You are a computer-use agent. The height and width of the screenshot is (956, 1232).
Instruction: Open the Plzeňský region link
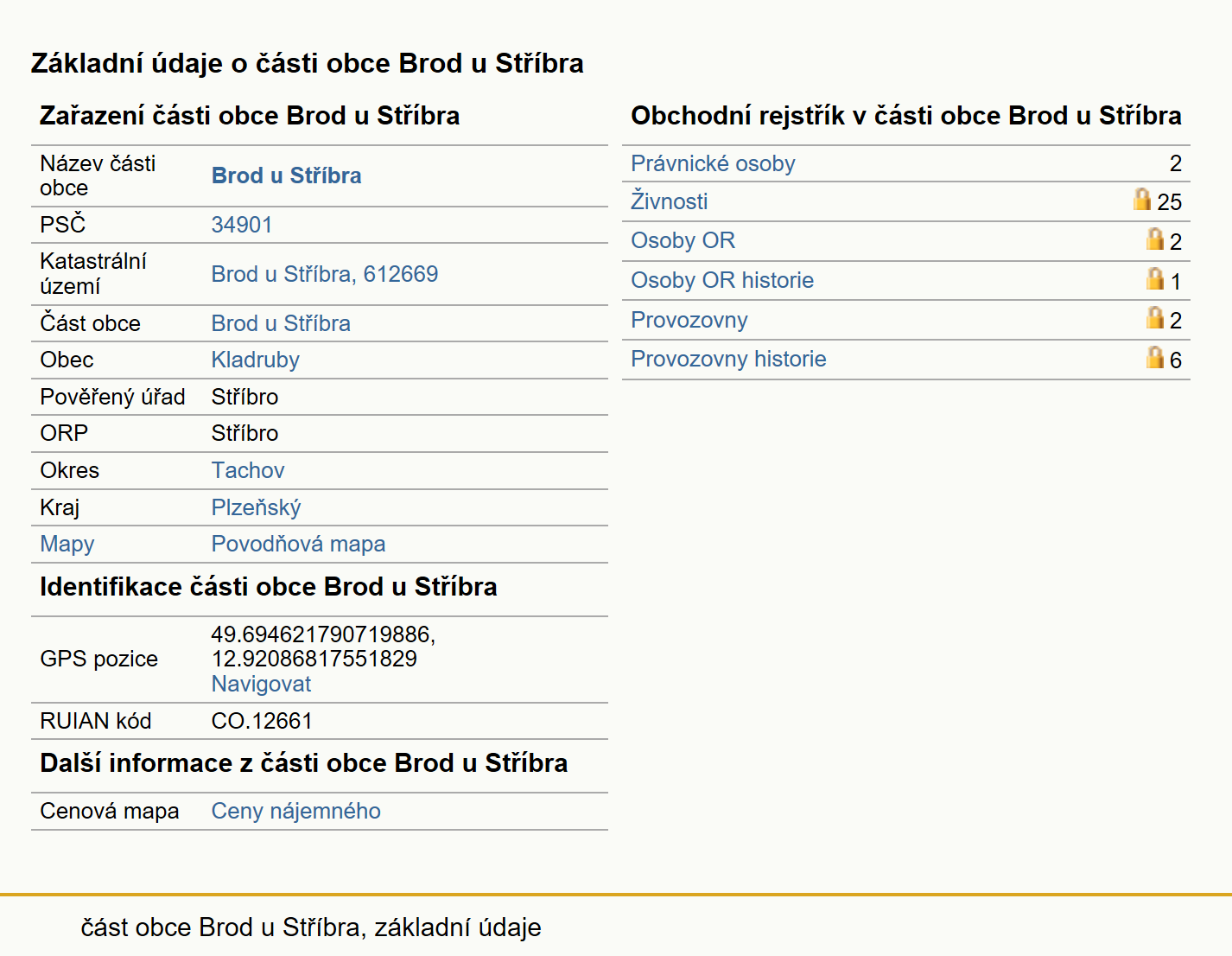pos(257,507)
